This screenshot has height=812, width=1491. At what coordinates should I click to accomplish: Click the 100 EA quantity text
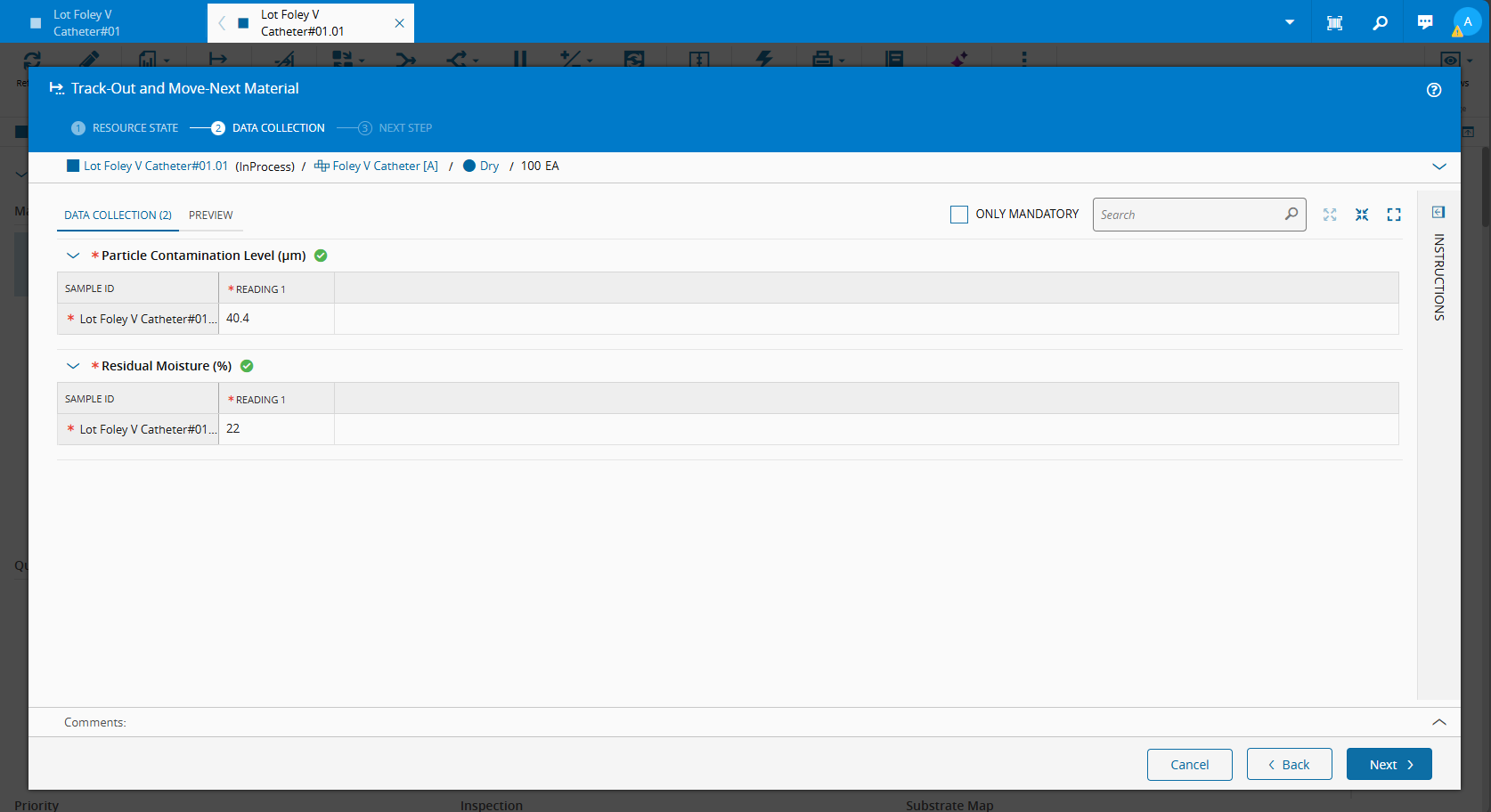coord(540,166)
